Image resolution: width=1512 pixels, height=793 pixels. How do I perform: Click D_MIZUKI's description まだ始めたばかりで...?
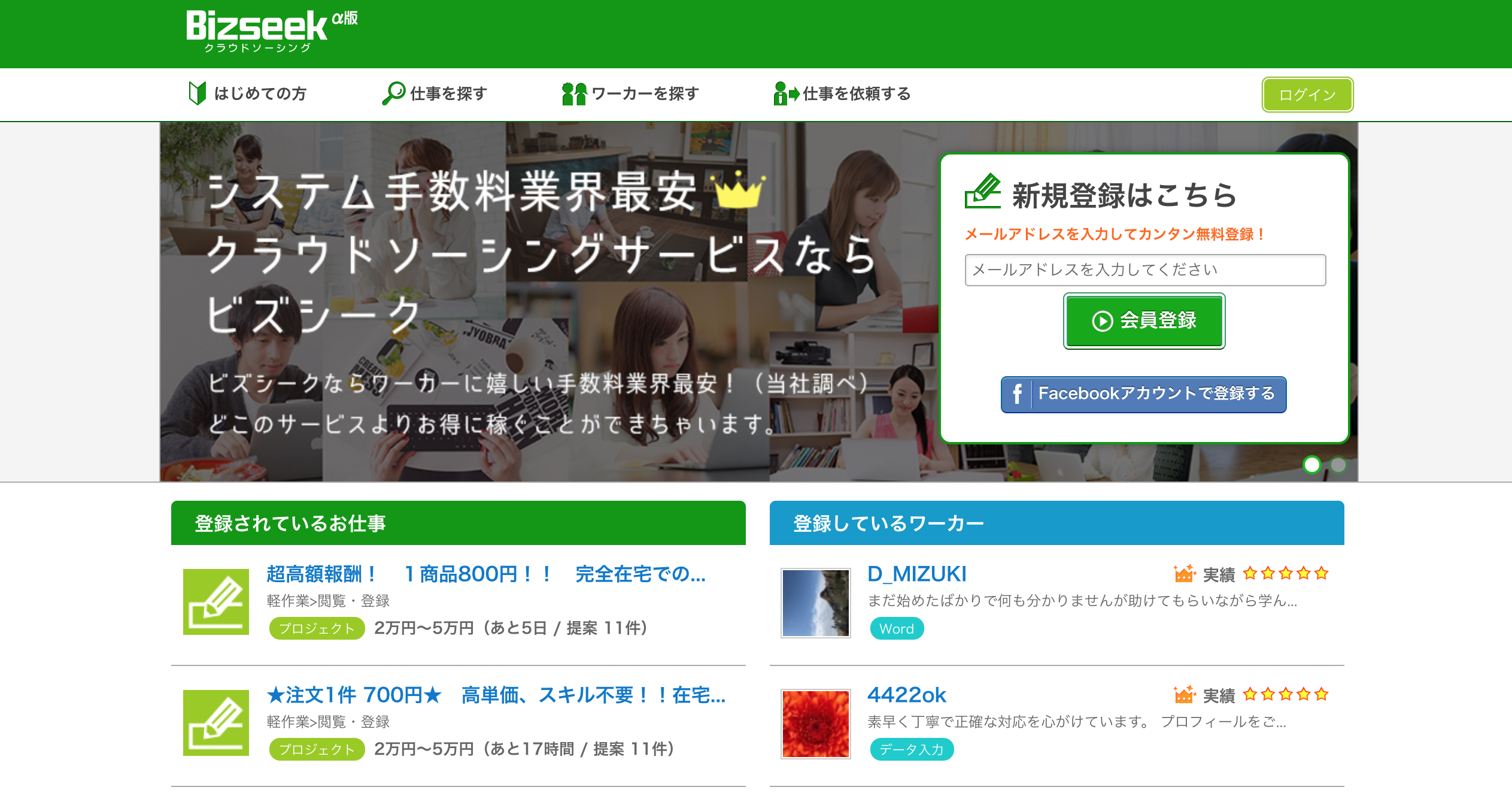1082,601
